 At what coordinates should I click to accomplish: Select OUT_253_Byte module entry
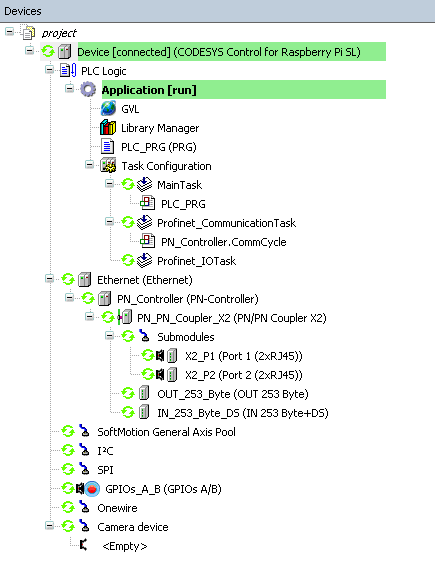click(233, 394)
